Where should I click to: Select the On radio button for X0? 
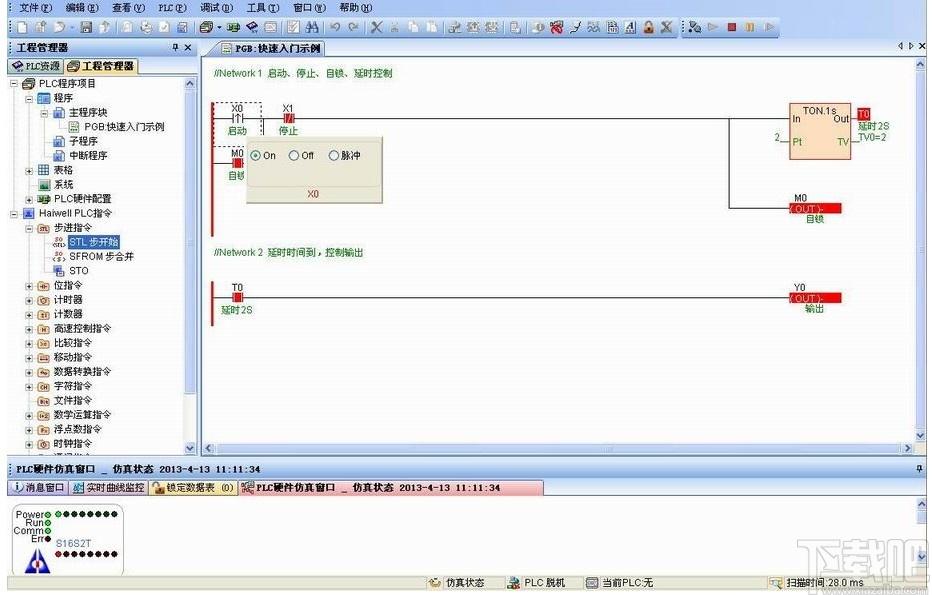[x=256, y=156]
